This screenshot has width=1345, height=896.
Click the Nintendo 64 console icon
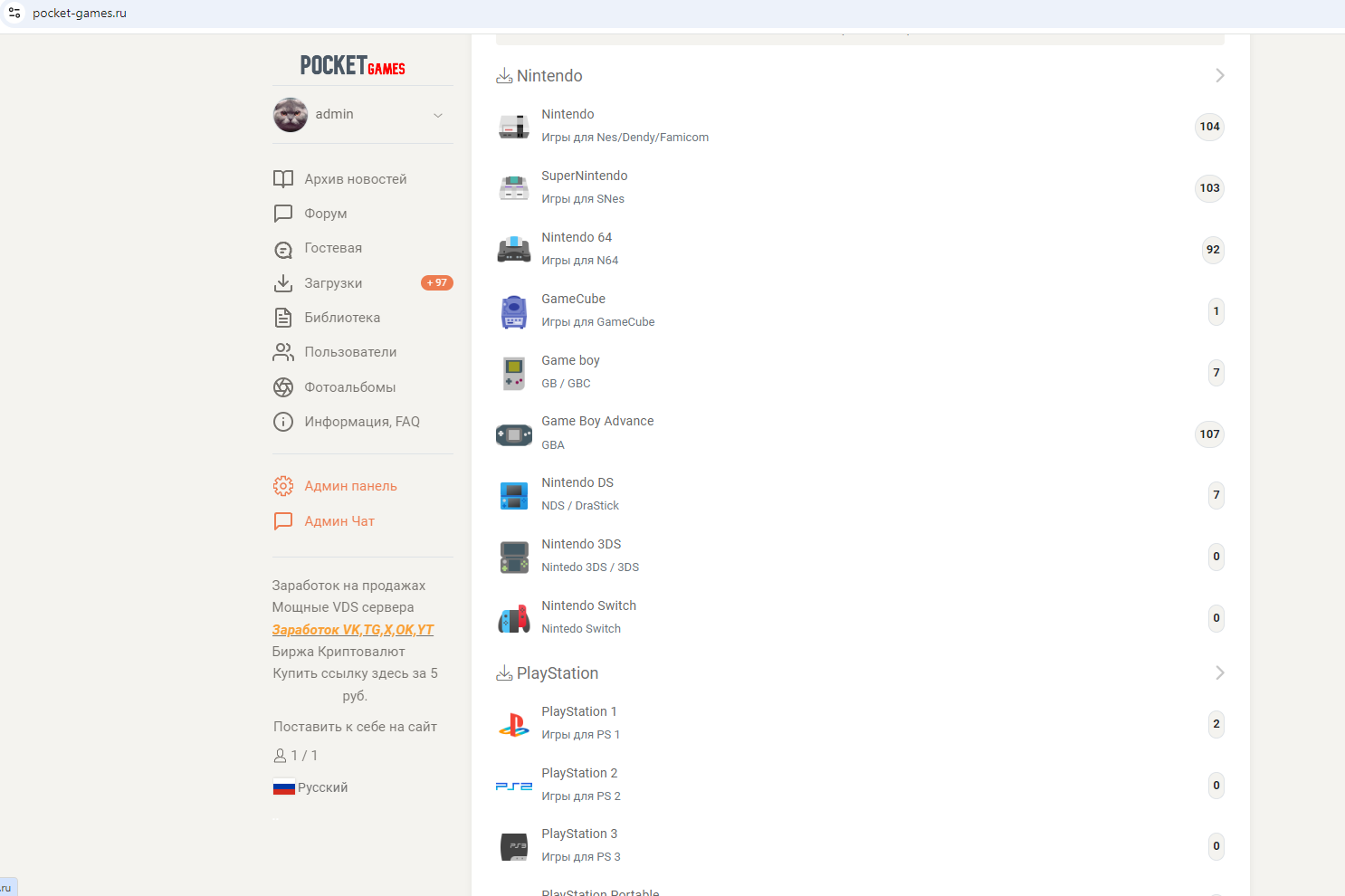514,250
